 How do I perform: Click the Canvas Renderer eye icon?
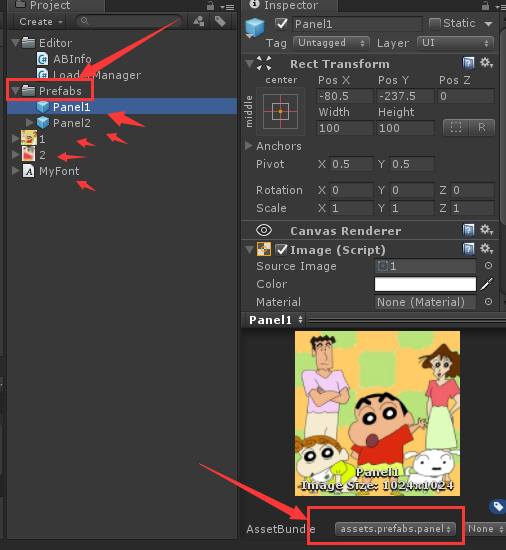point(264,230)
